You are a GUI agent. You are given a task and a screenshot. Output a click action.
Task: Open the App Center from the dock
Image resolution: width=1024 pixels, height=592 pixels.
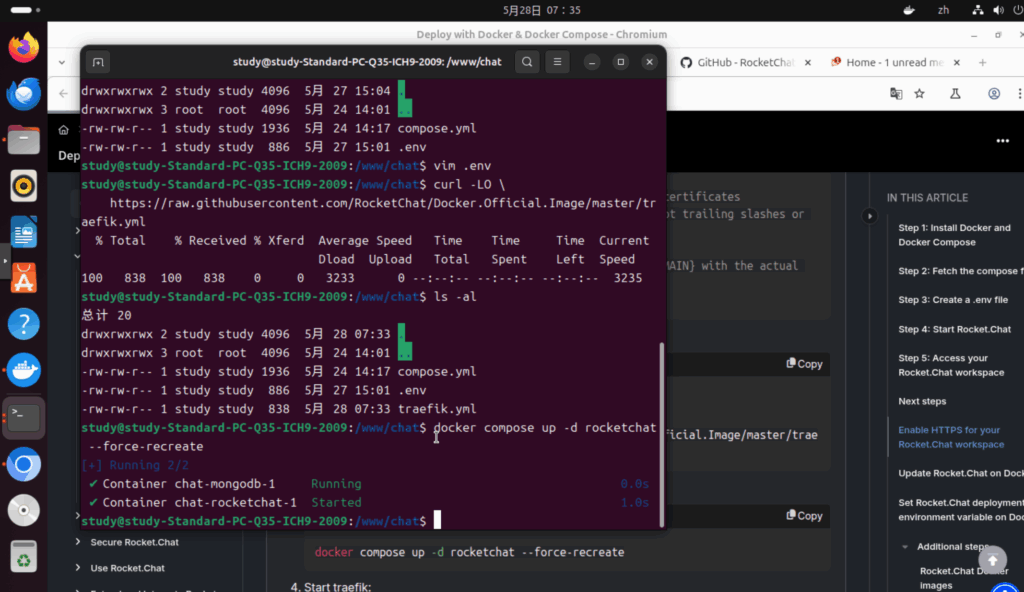pos(24,278)
